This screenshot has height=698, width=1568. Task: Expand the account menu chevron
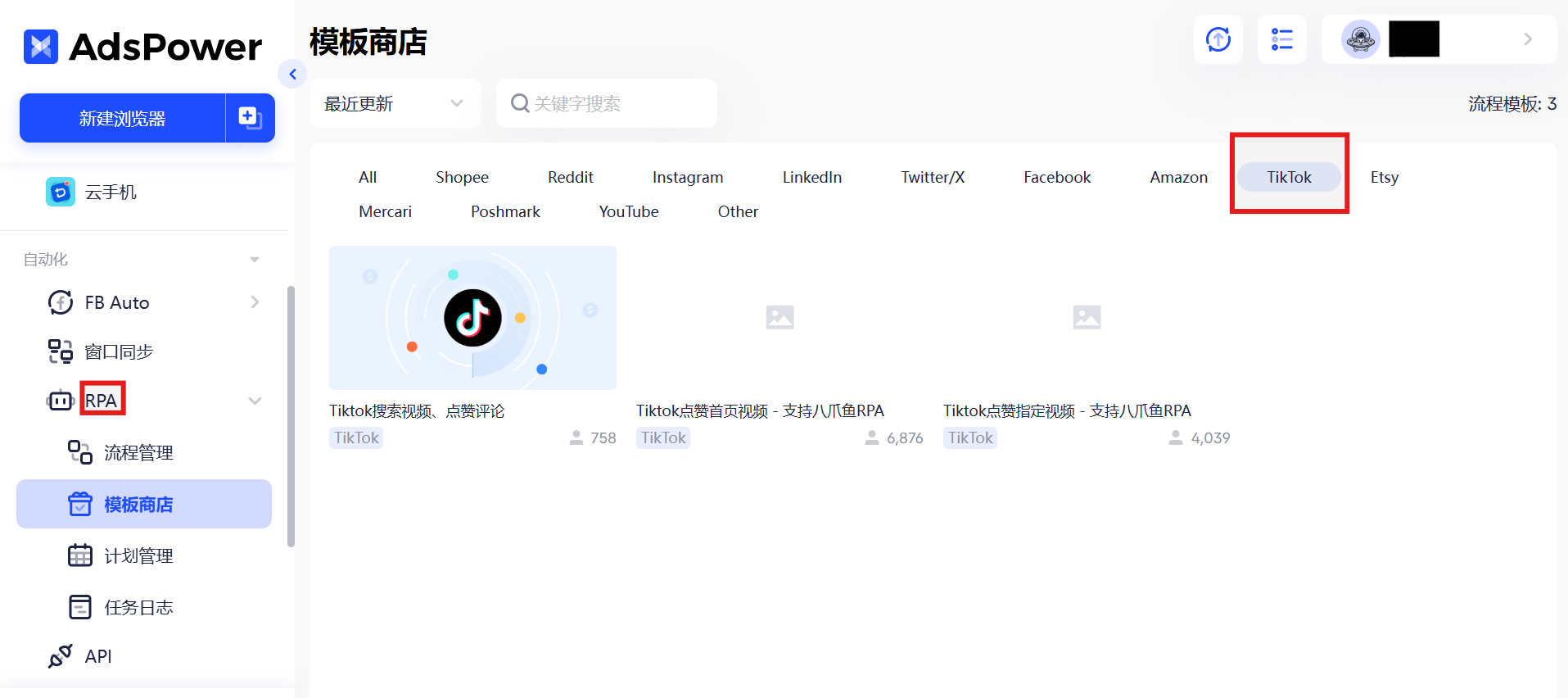1528,39
